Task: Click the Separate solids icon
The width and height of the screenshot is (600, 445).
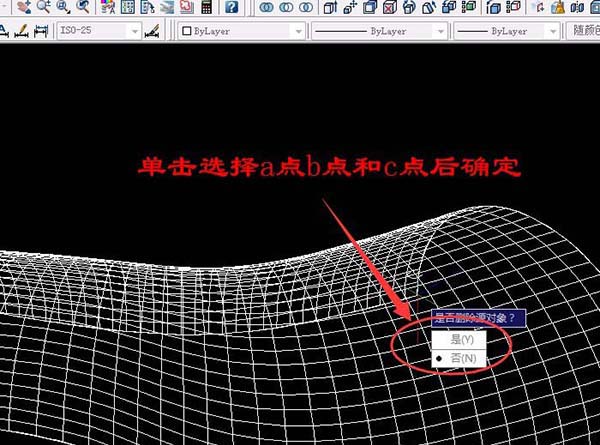Action: 577,7
